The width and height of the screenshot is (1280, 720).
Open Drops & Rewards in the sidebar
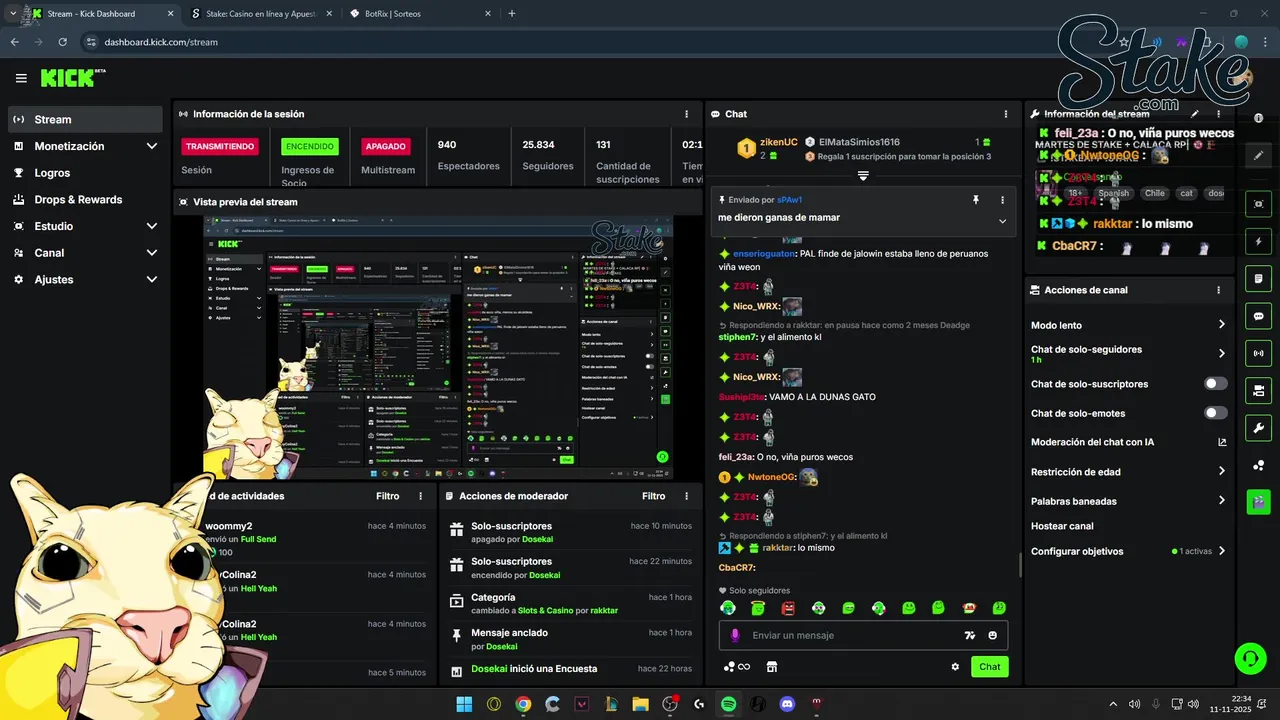[85, 199]
